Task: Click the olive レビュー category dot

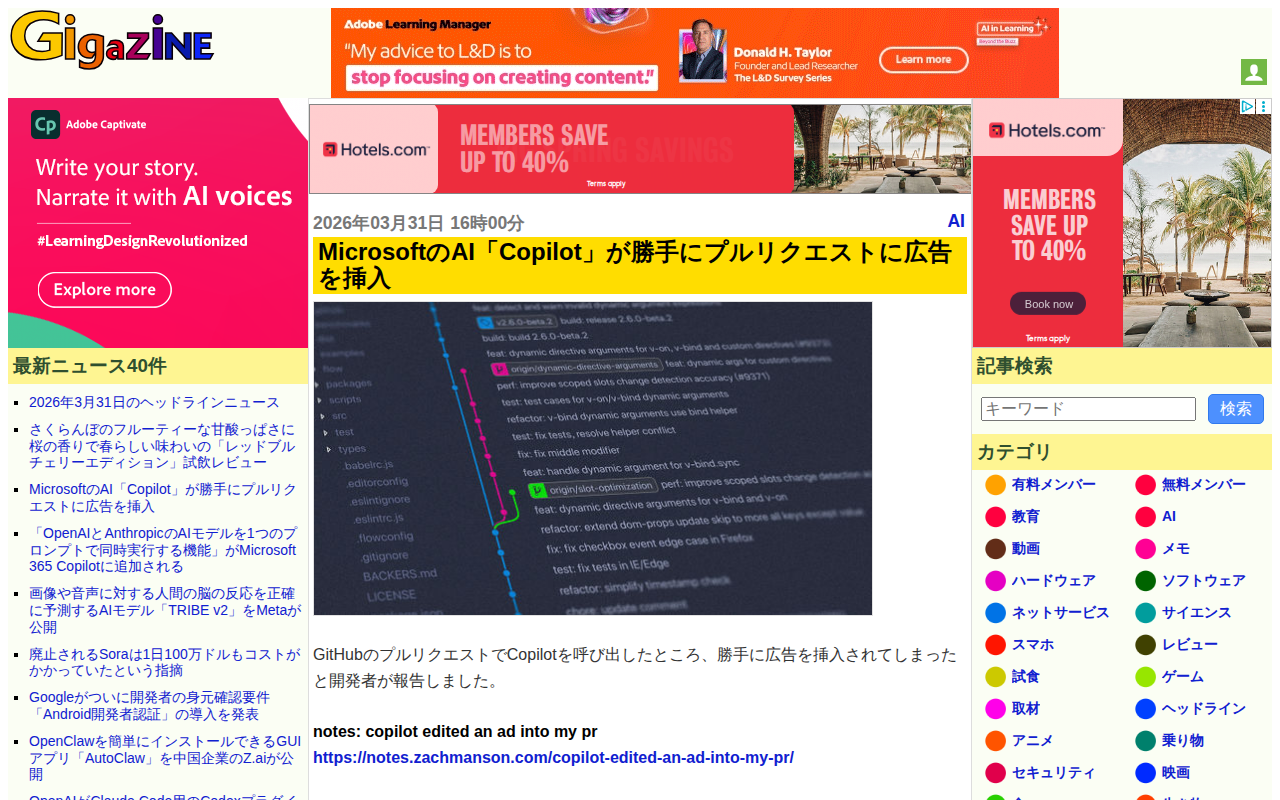Action: click(1145, 645)
